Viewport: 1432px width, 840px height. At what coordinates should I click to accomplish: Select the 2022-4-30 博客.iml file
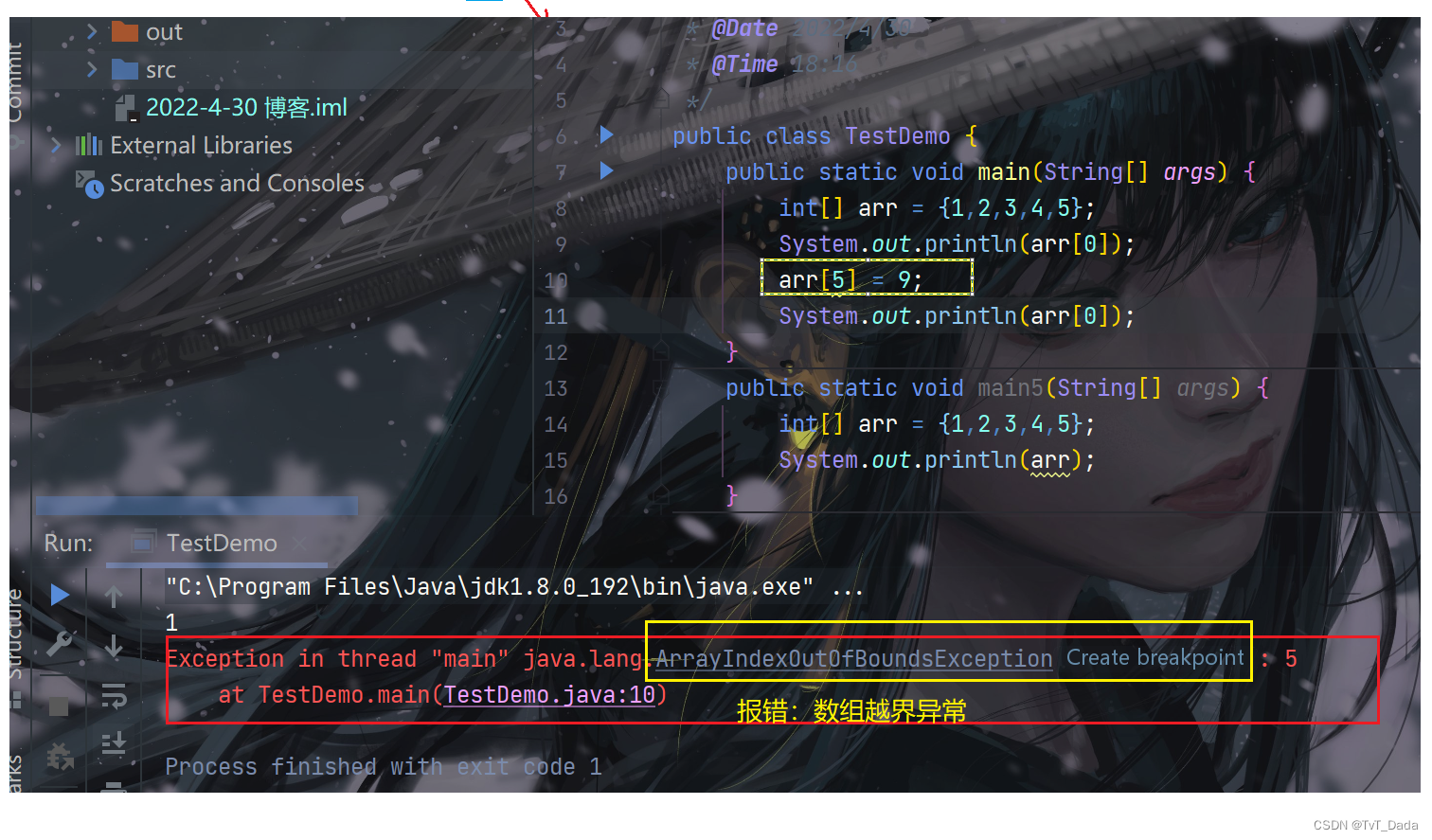click(246, 108)
